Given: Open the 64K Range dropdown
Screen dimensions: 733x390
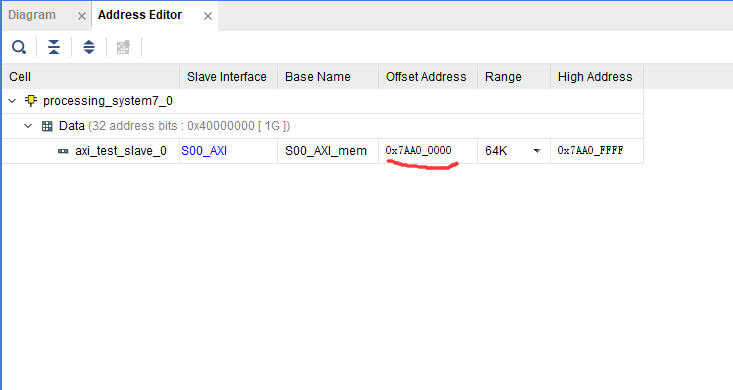Looking at the screenshot, I should click(x=537, y=151).
